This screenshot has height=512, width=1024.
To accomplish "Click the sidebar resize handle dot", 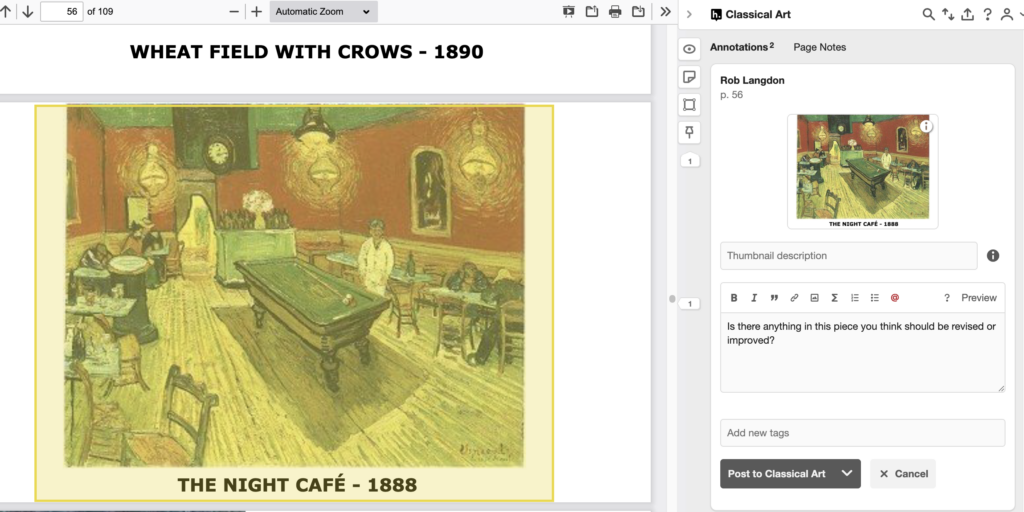I will [x=672, y=299].
